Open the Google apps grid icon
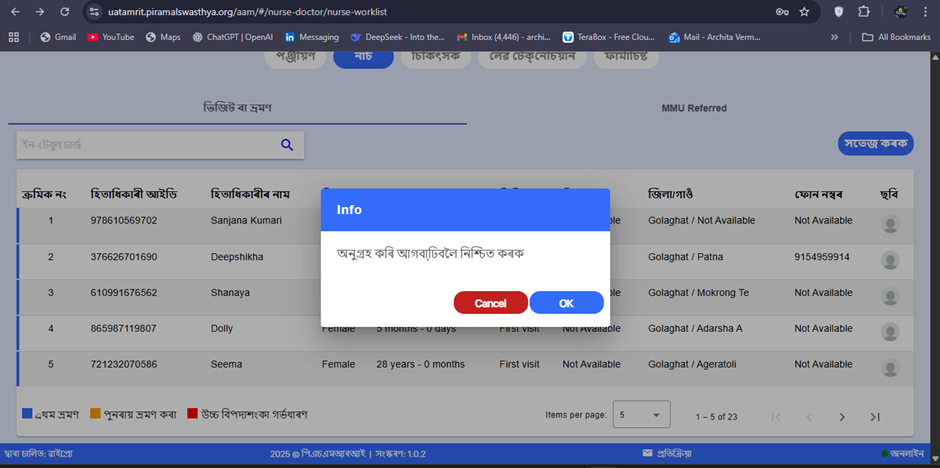The width and height of the screenshot is (940, 468). point(14,37)
